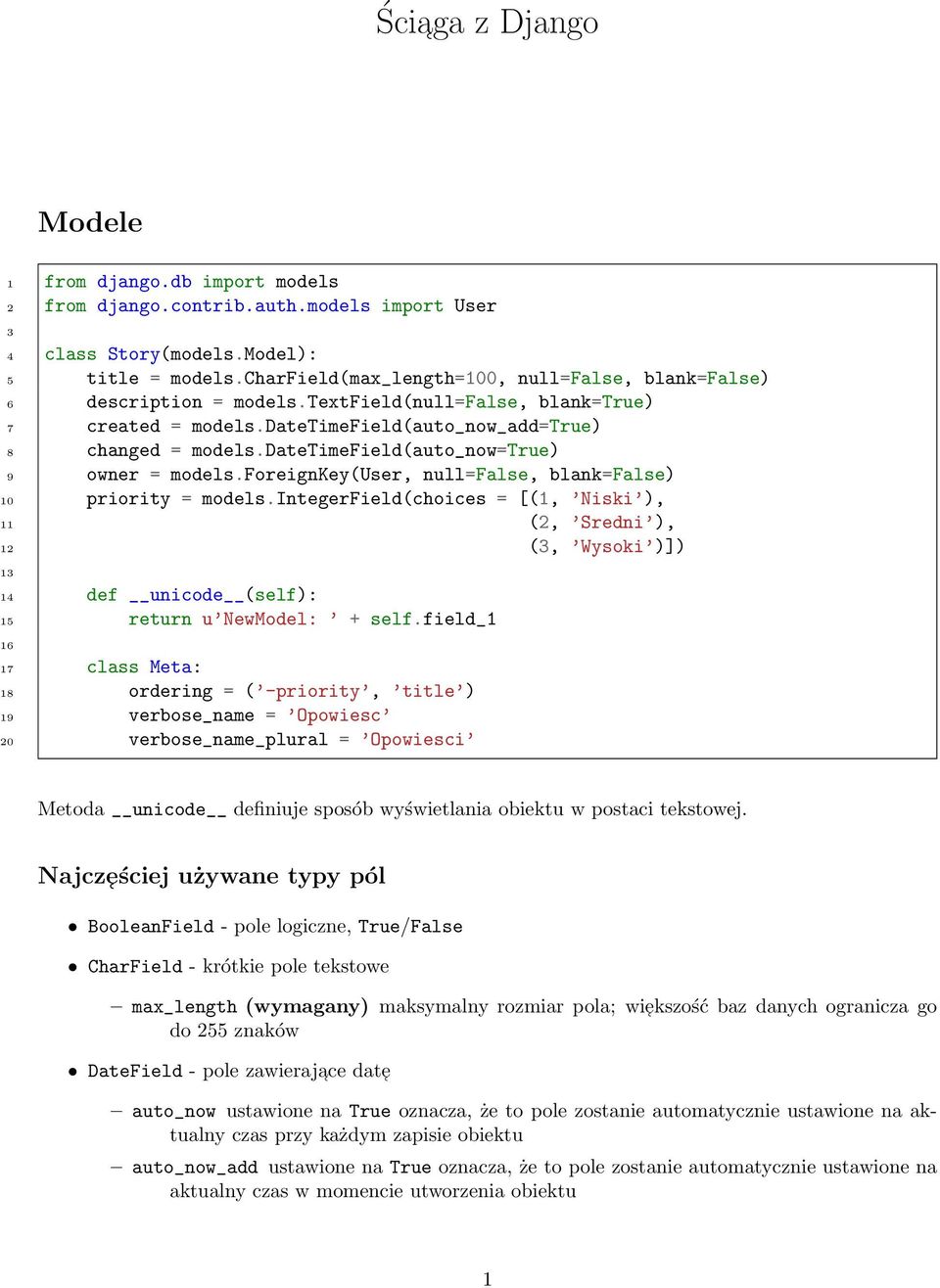Click the "return u'NewModel: '" code line

pos(312,620)
